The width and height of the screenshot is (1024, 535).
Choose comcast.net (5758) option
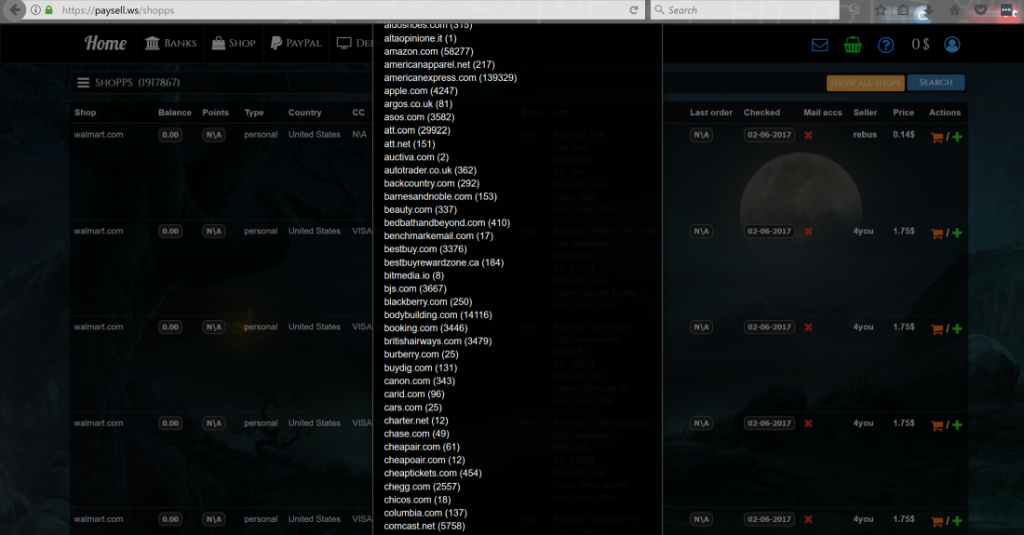[424, 526]
